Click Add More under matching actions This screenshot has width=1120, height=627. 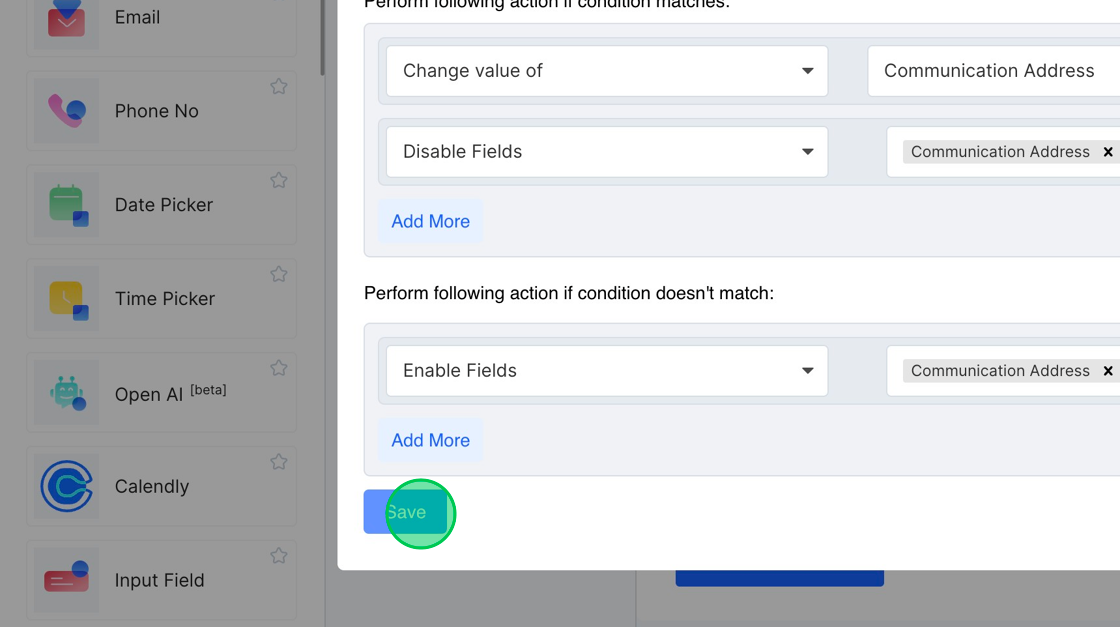(x=430, y=221)
